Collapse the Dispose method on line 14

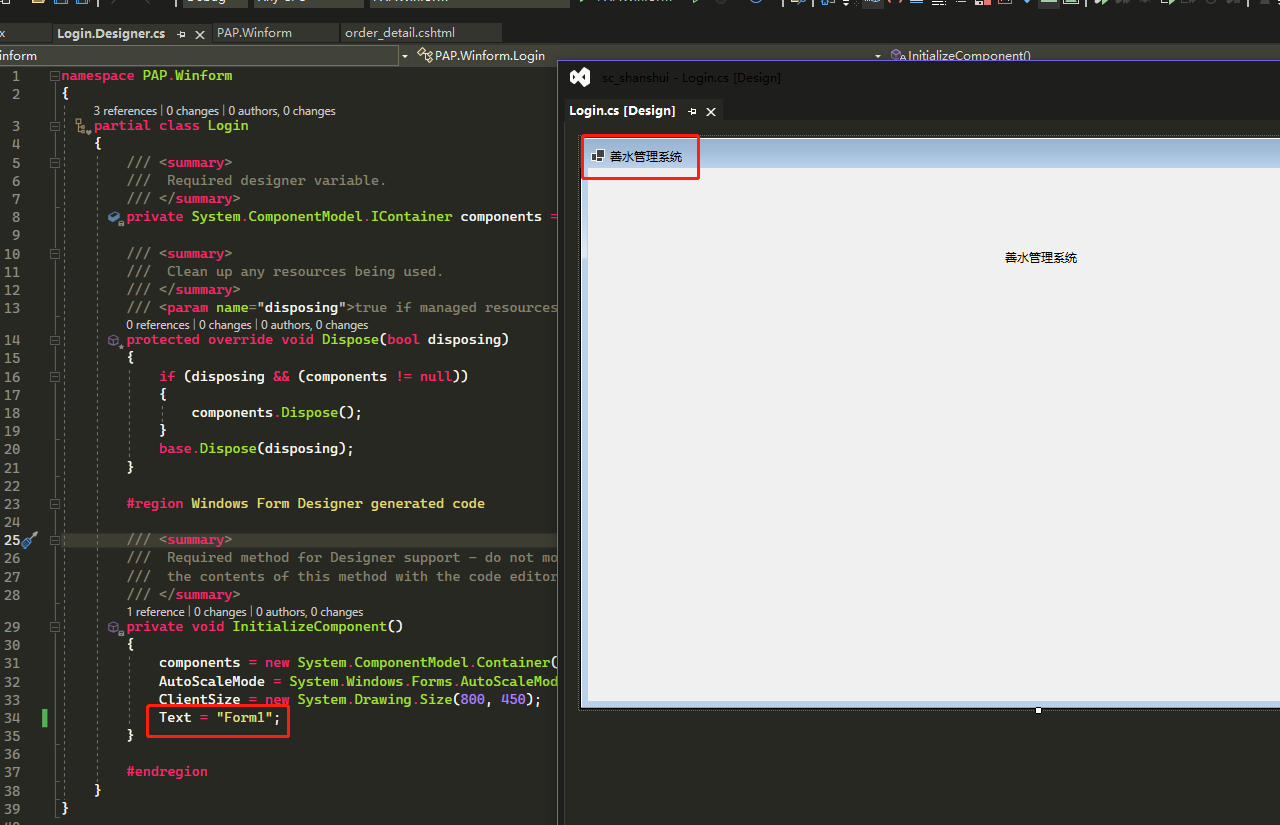tap(55, 340)
